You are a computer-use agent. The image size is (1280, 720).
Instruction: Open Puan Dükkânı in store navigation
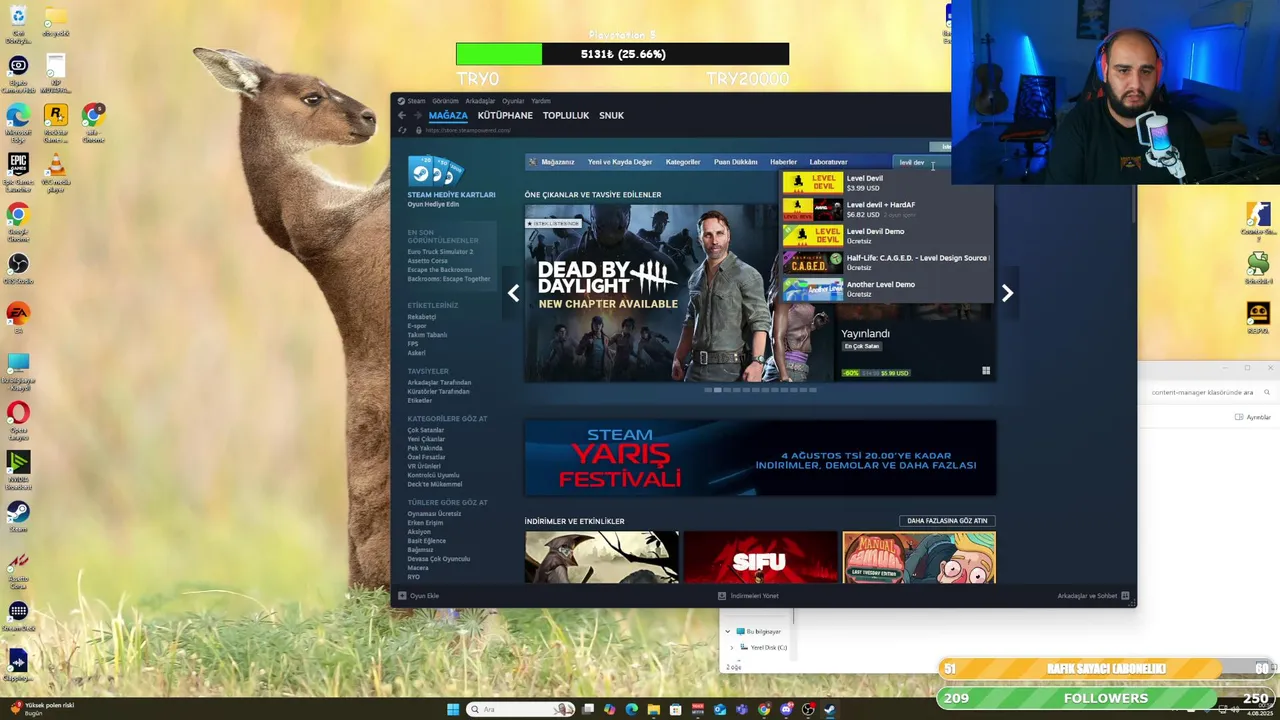pyautogui.click(x=735, y=162)
